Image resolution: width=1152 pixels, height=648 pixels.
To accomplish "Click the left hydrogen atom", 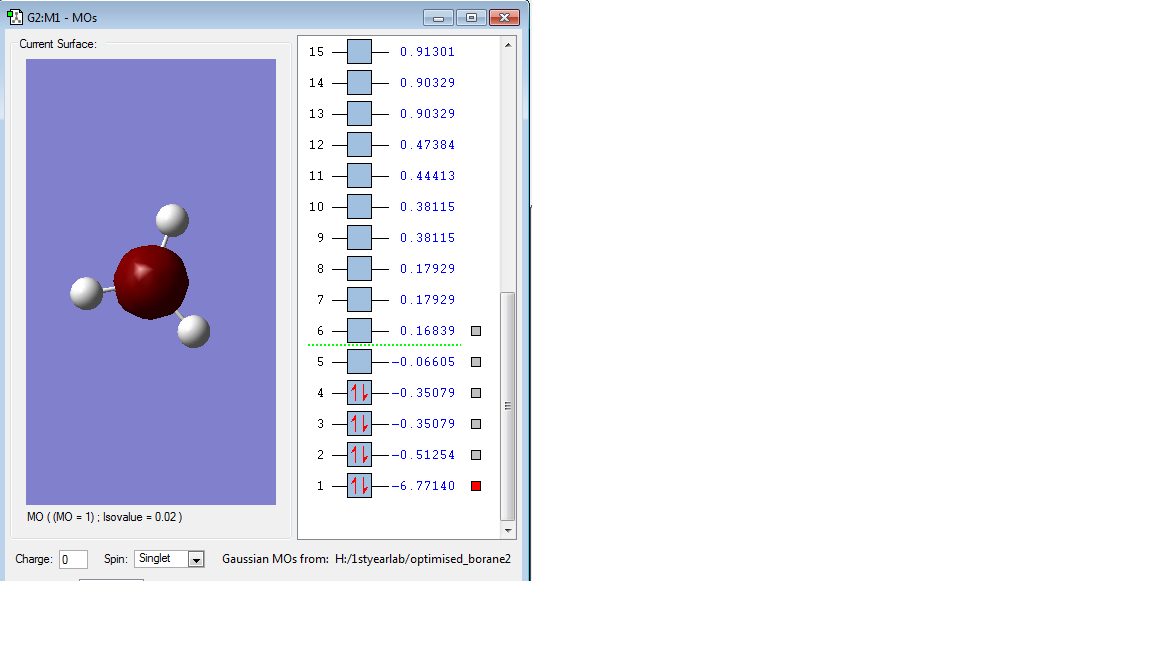I will coord(87,293).
